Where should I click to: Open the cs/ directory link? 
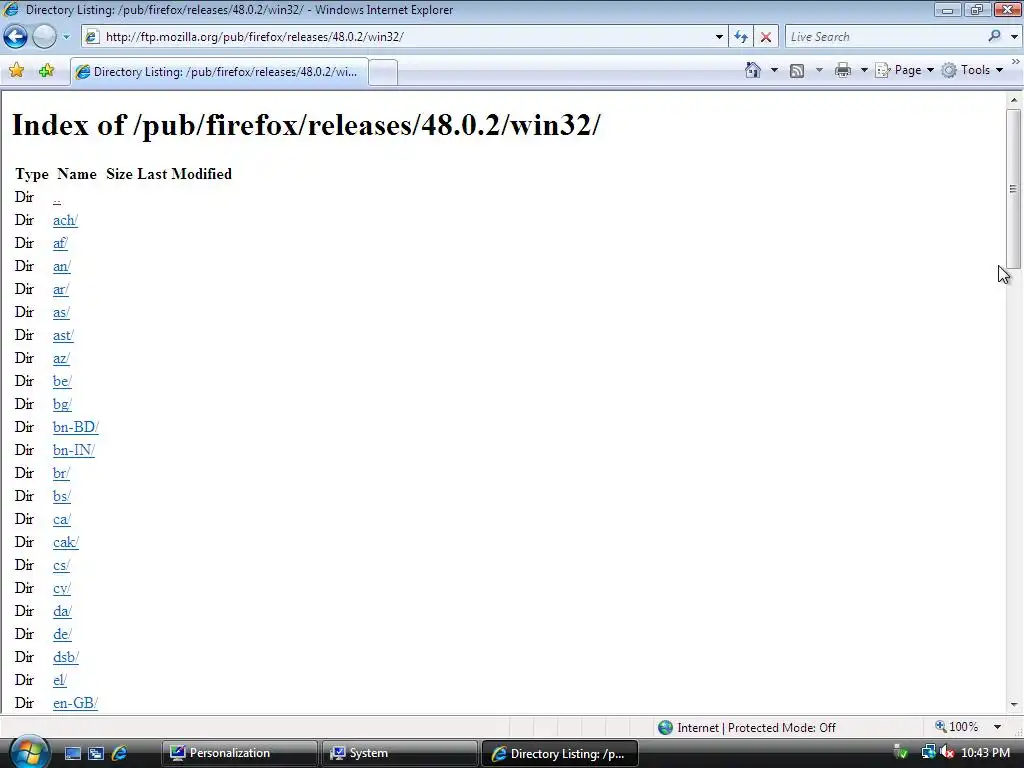[x=61, y=565]
